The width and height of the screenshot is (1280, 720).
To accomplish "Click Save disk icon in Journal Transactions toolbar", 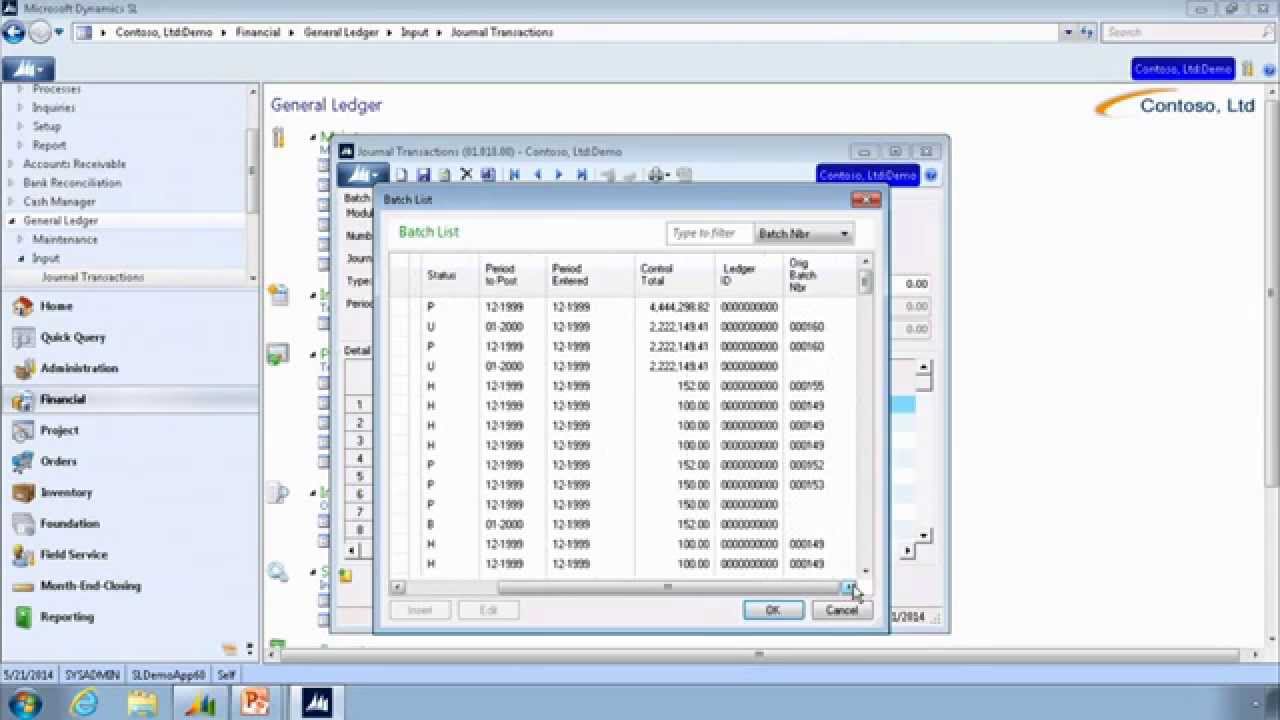I will pyautogui.click(x=423, y=175).
